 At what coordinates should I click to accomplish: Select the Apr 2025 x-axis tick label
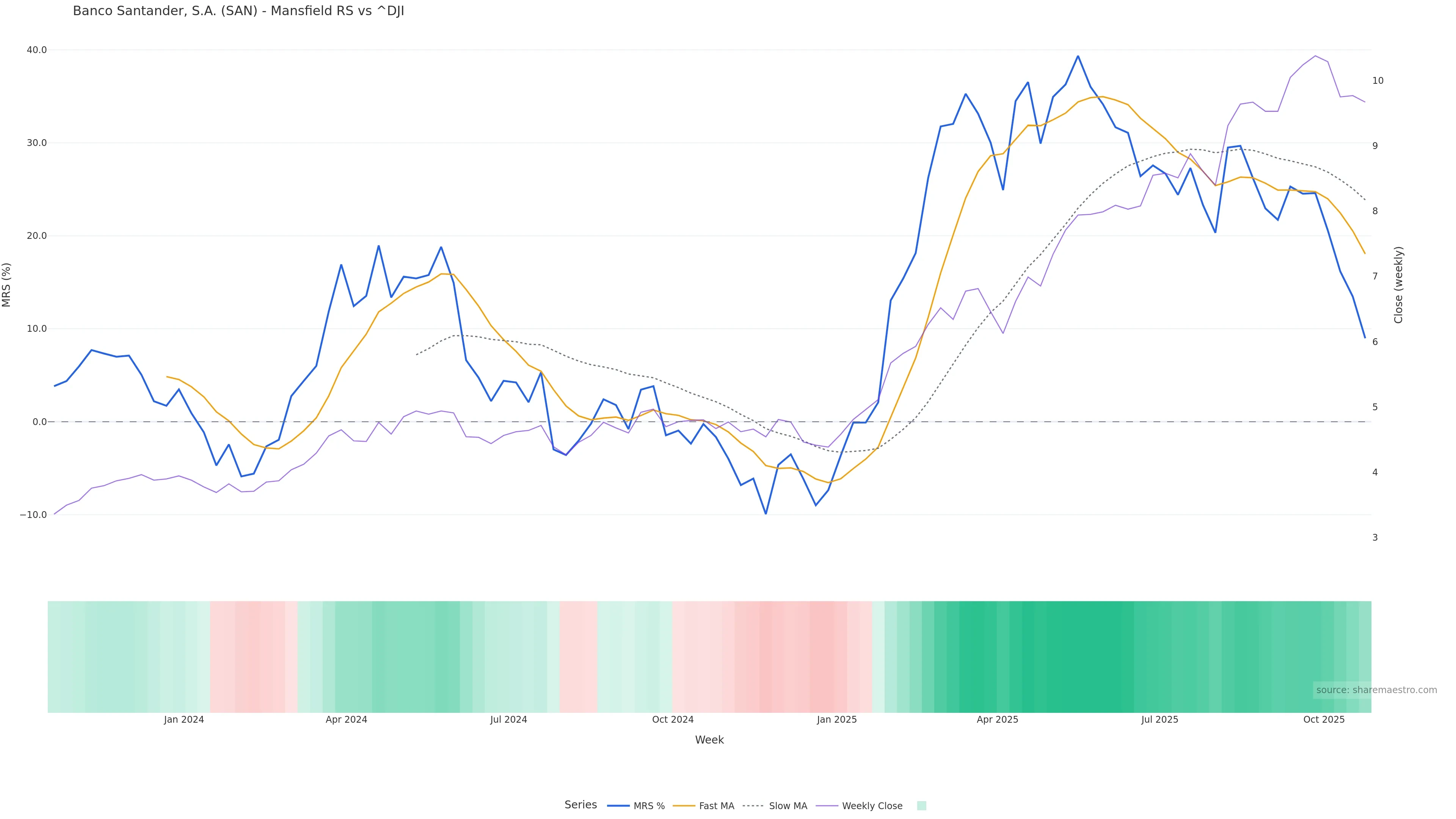click(998, 720)
